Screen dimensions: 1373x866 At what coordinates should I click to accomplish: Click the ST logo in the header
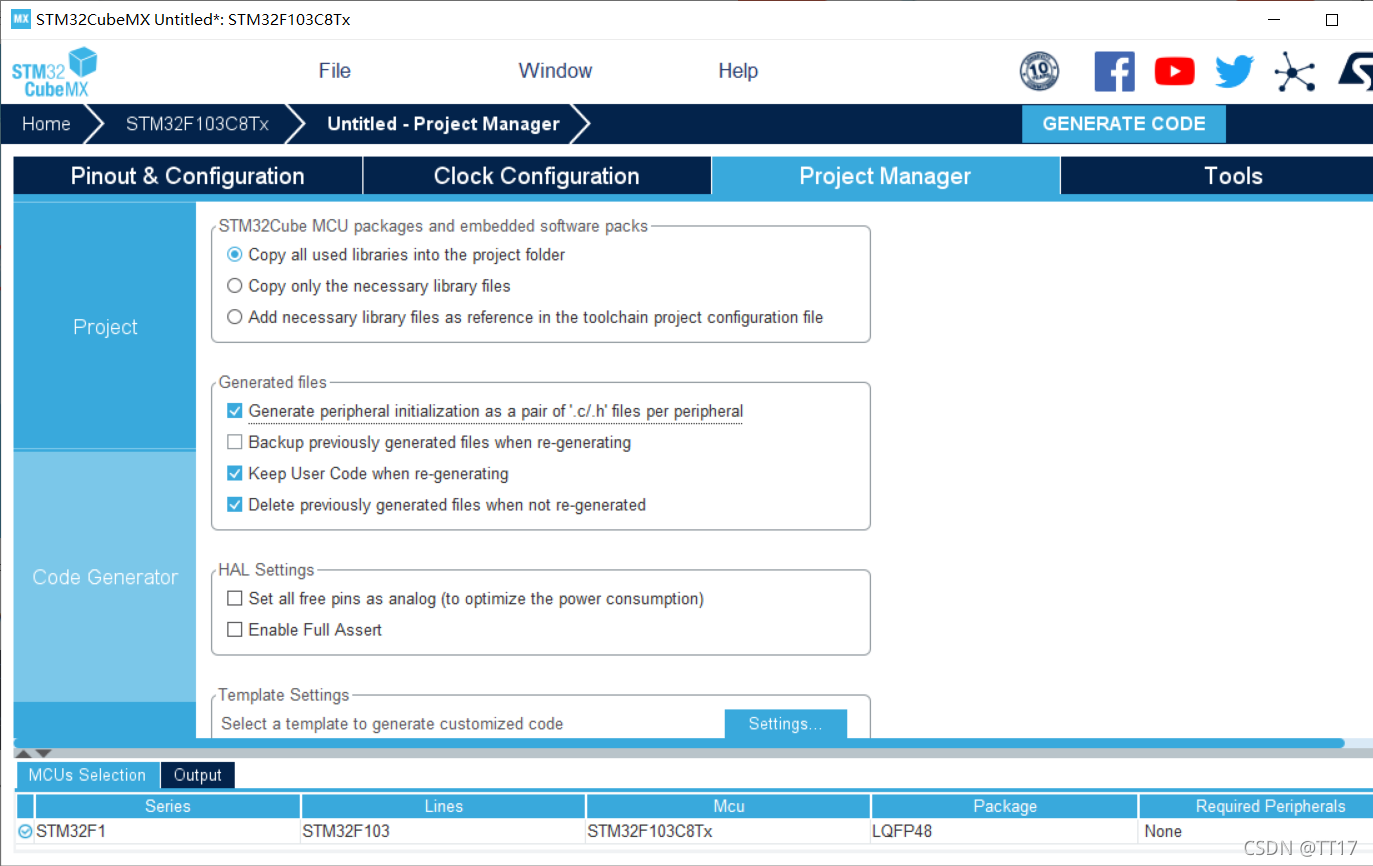pos(1355,71)
